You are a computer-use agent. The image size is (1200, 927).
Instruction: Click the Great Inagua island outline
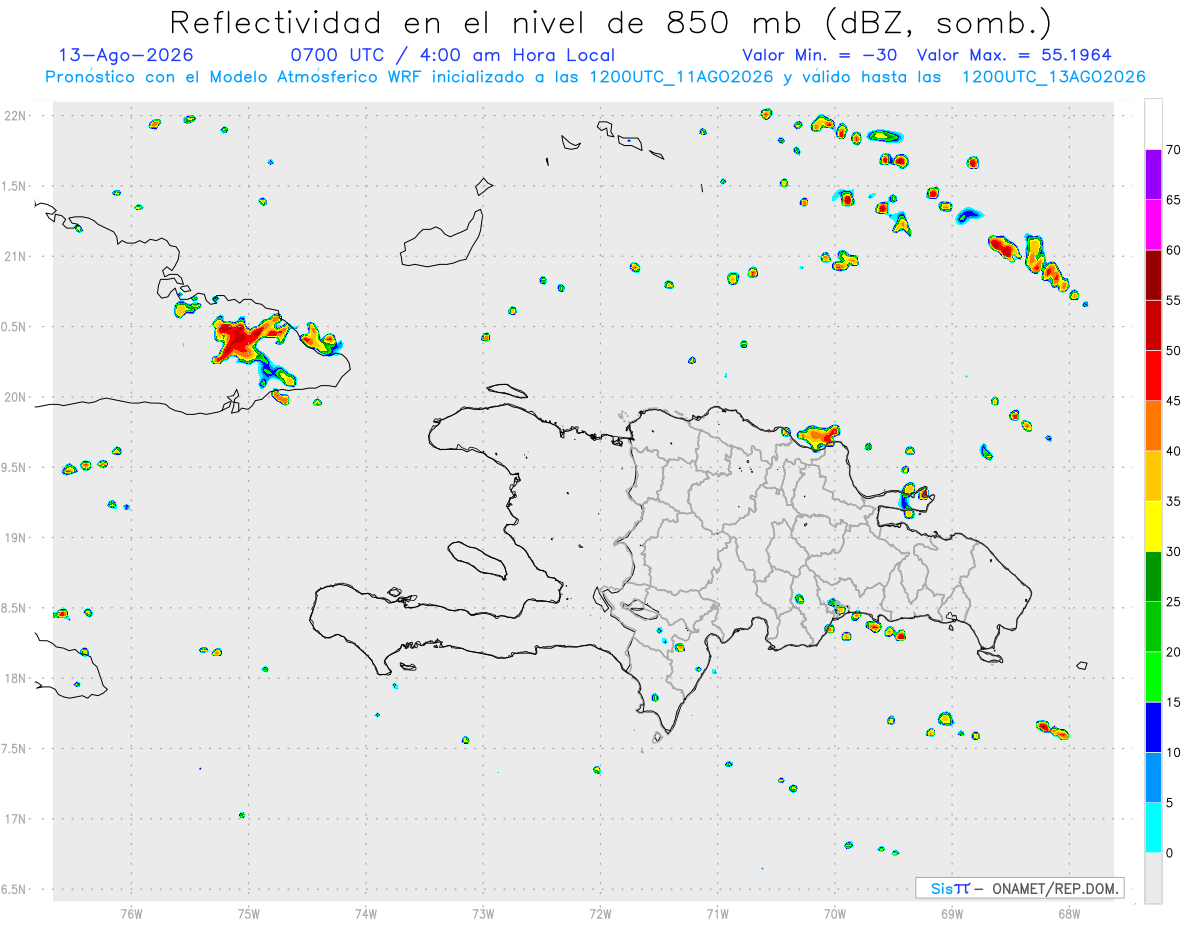442,237
